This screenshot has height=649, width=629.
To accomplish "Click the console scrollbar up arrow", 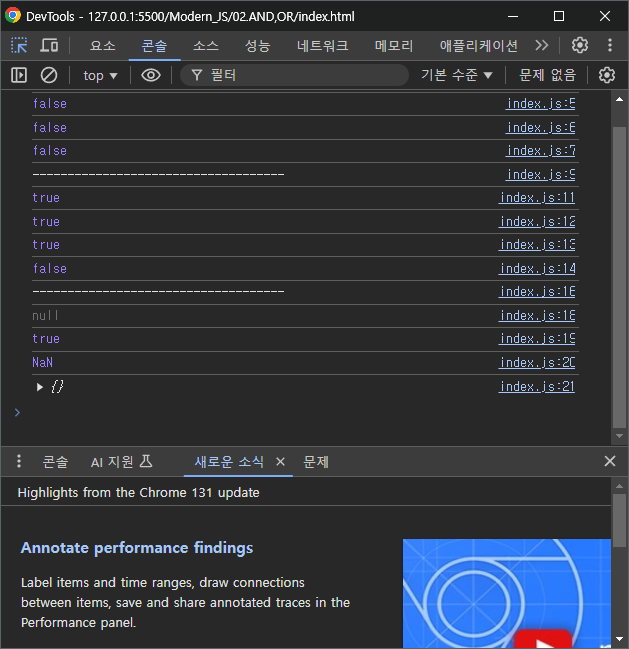I will (x=619, y=99).
